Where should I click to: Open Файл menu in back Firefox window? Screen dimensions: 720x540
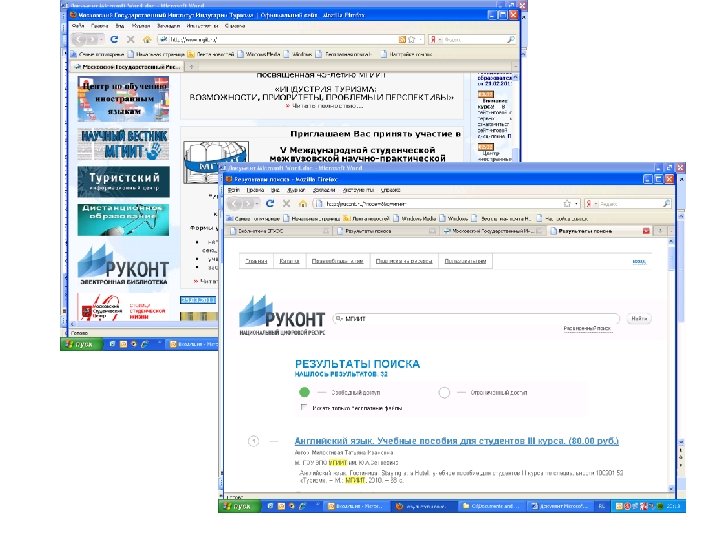[x=78, y=26]
